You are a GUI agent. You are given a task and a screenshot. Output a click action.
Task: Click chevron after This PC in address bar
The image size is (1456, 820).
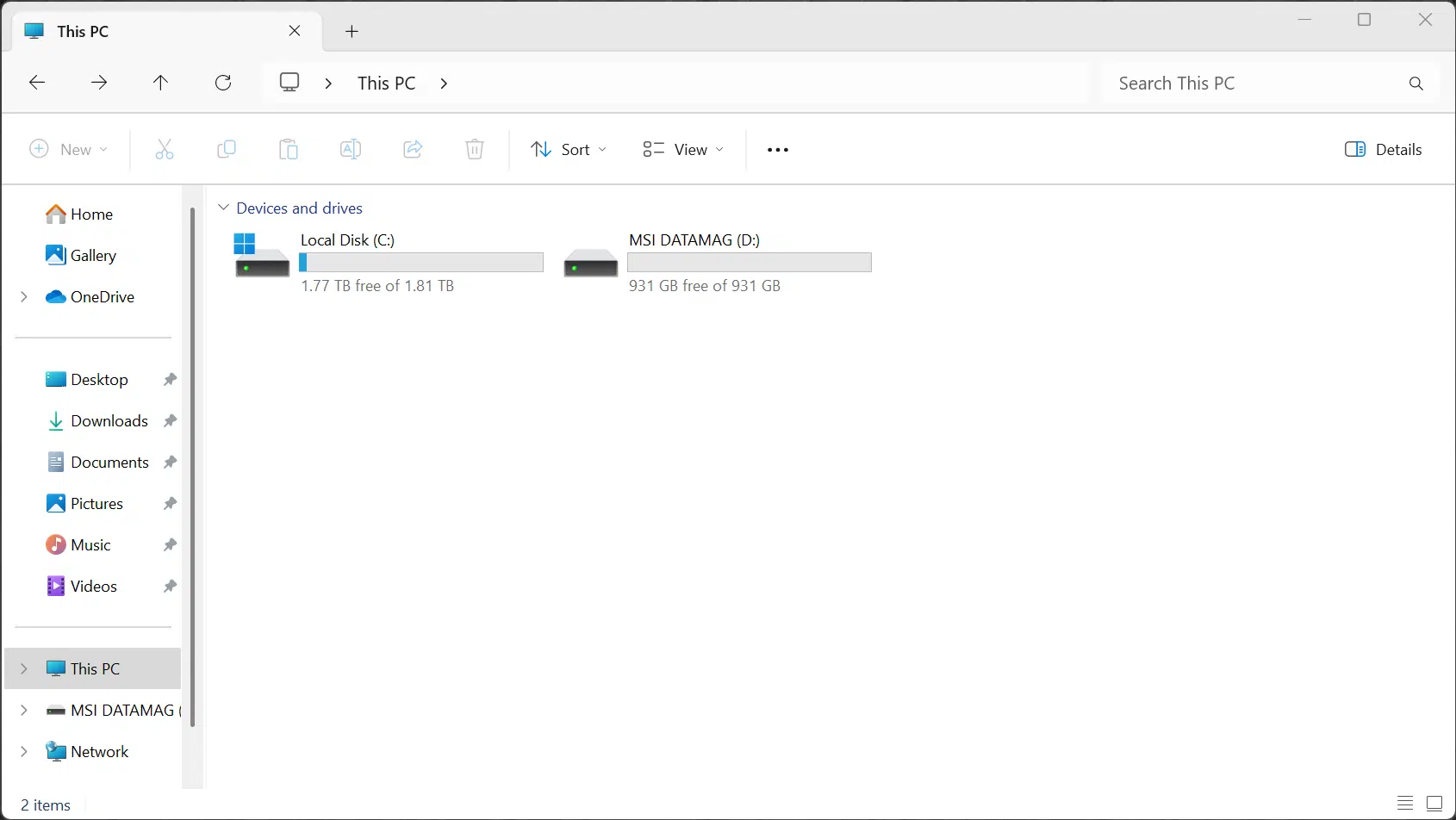pyautogui.click(x=444, y=84)
